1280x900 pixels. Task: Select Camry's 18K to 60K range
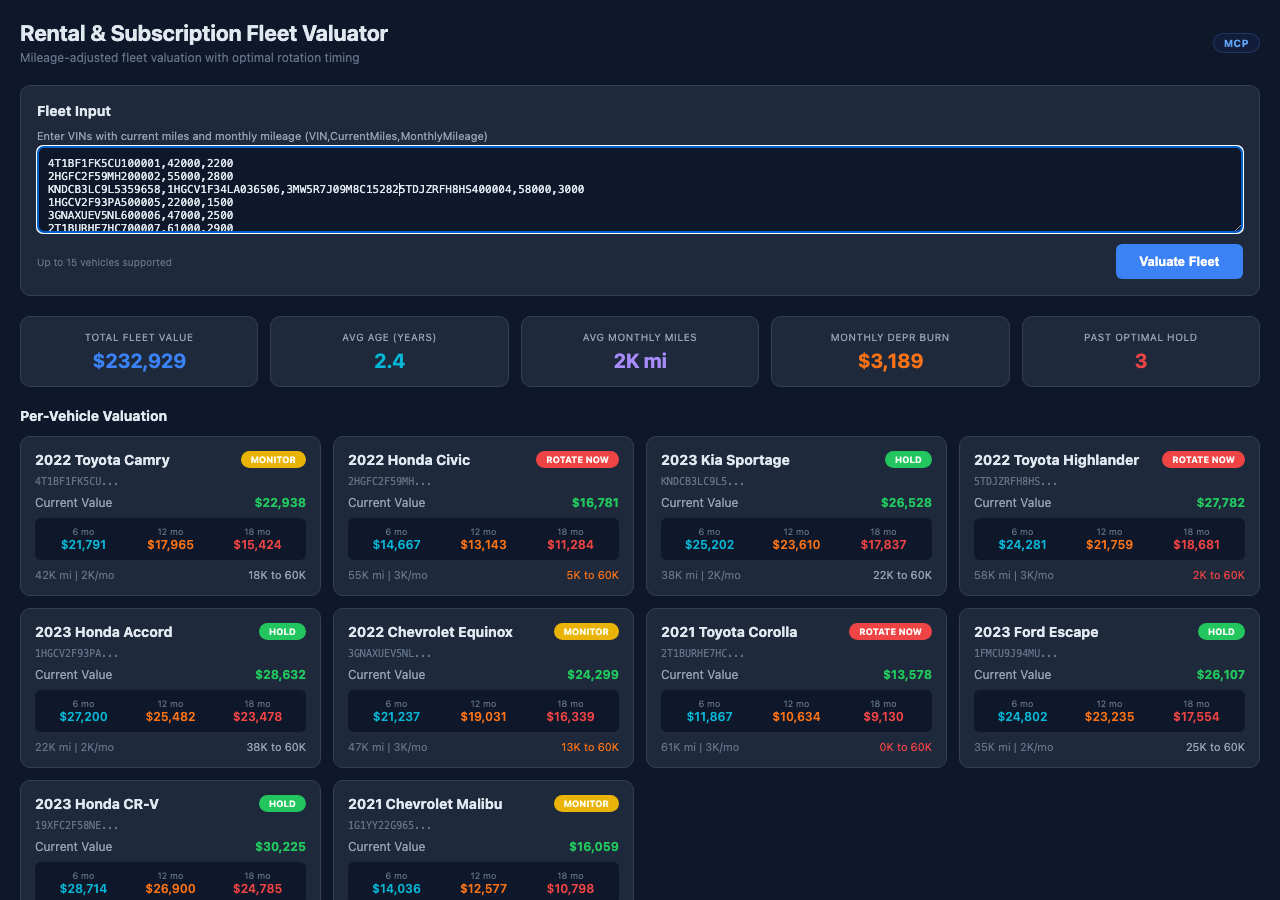click(277, 576)
